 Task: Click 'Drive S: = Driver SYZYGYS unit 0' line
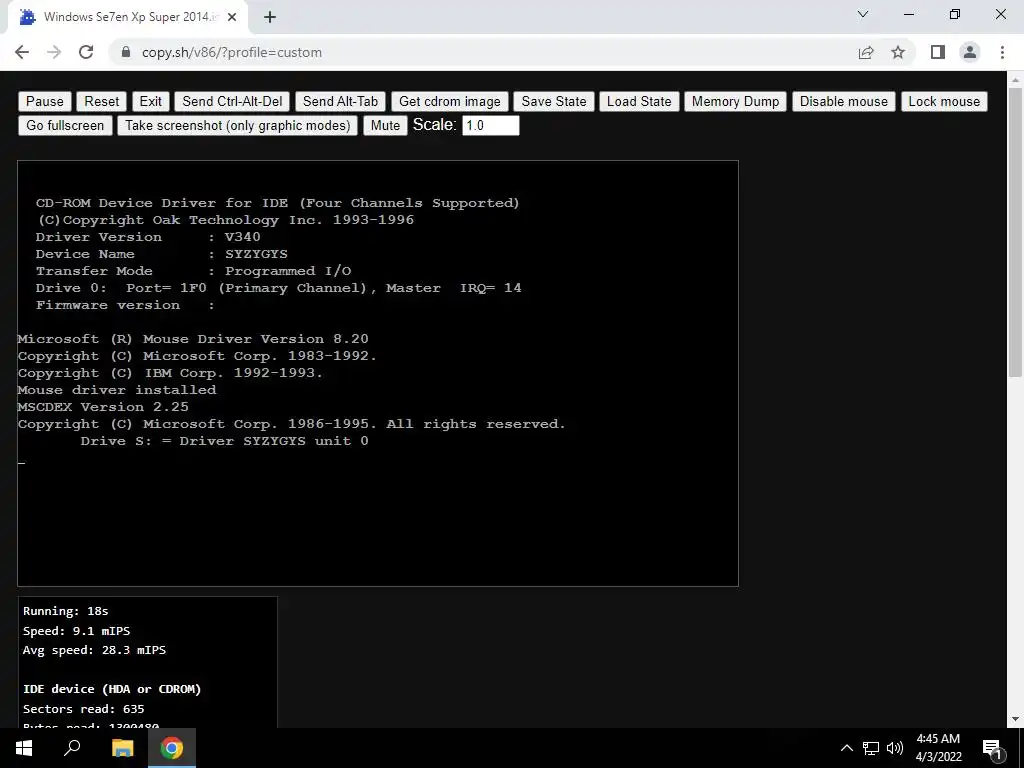point(224,441)
